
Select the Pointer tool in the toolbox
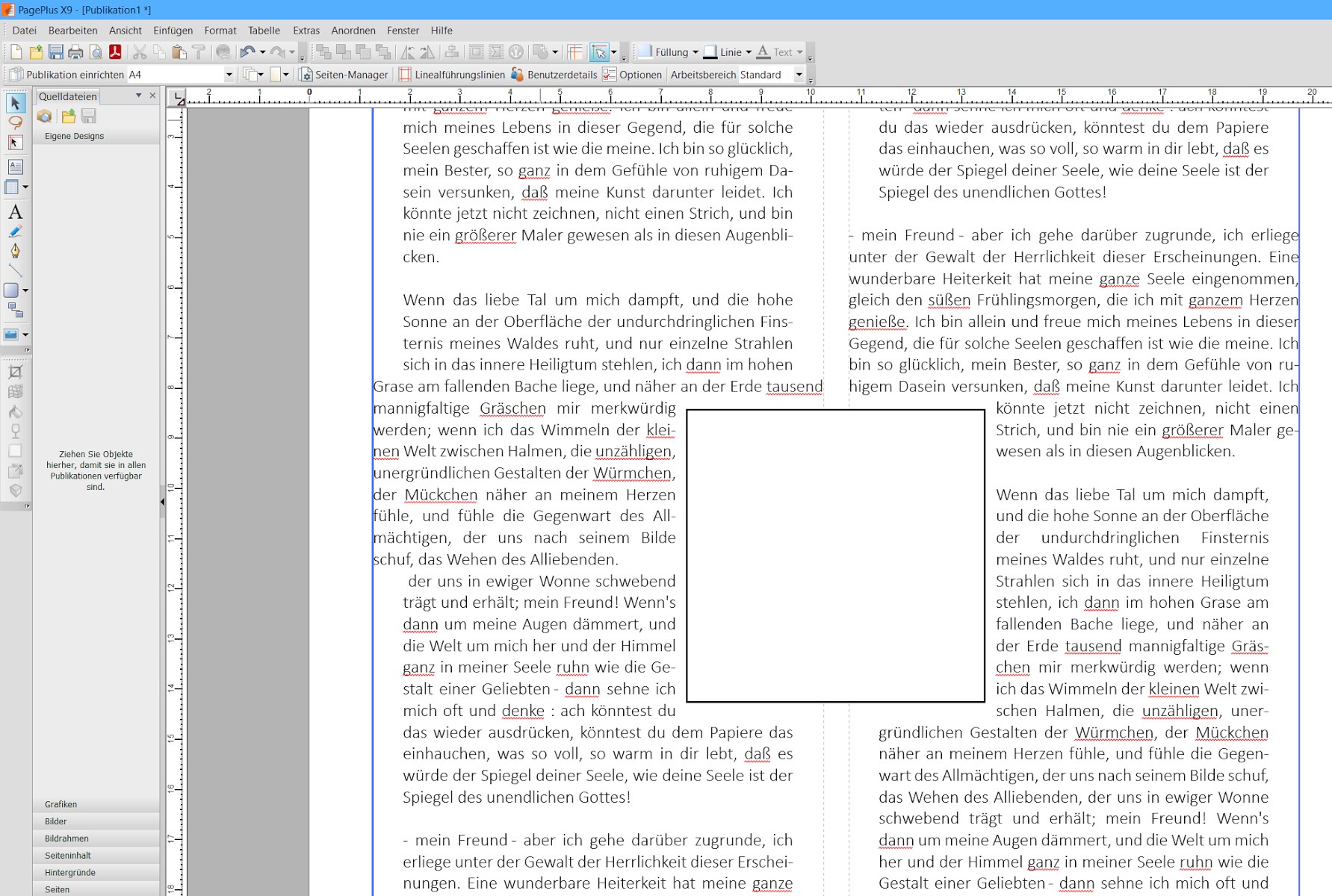tap(15, 103)
